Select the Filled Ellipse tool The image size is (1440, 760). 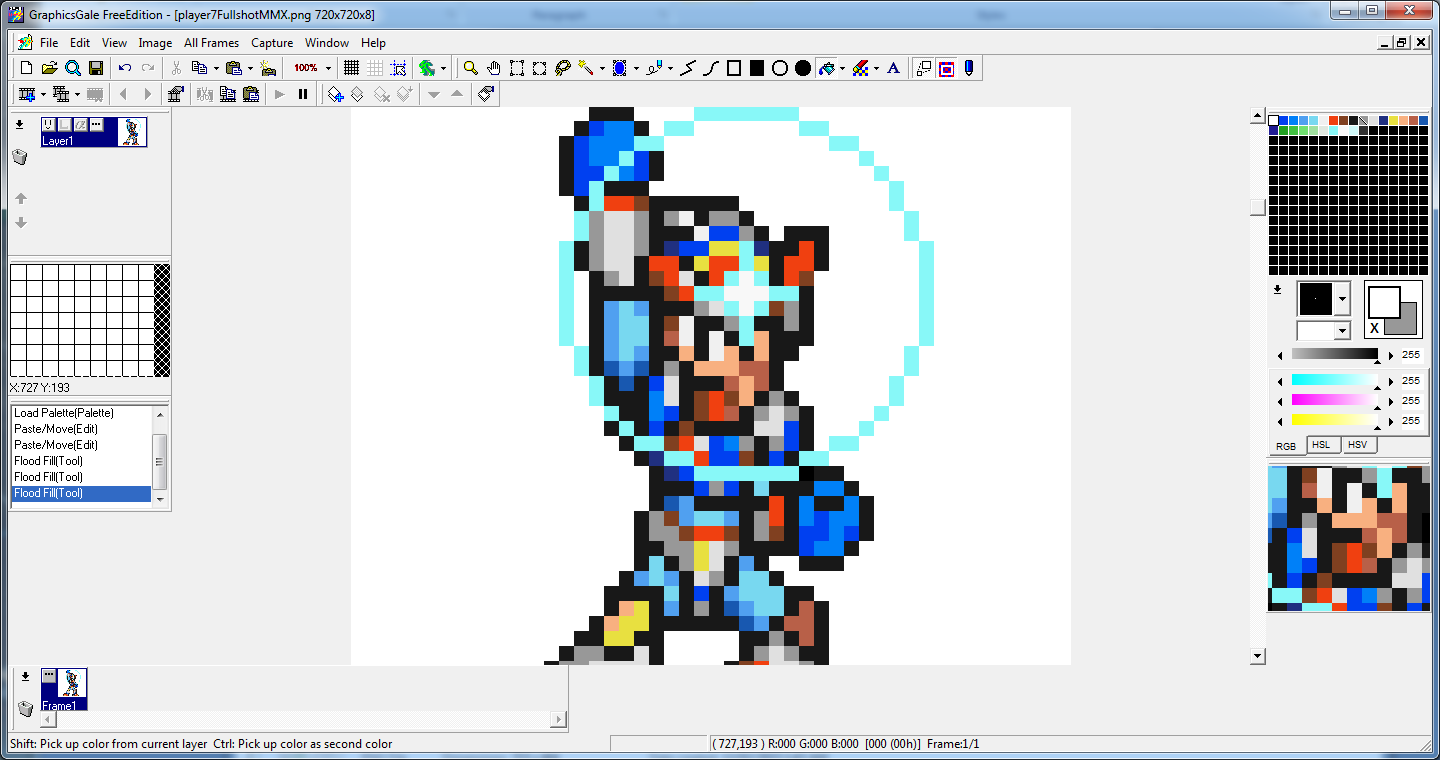click(x=803, y=68)
